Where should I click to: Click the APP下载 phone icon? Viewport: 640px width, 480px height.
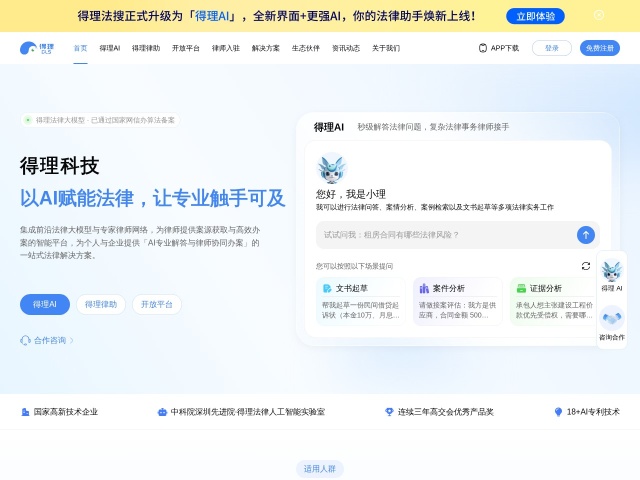(x=482, y=48)
